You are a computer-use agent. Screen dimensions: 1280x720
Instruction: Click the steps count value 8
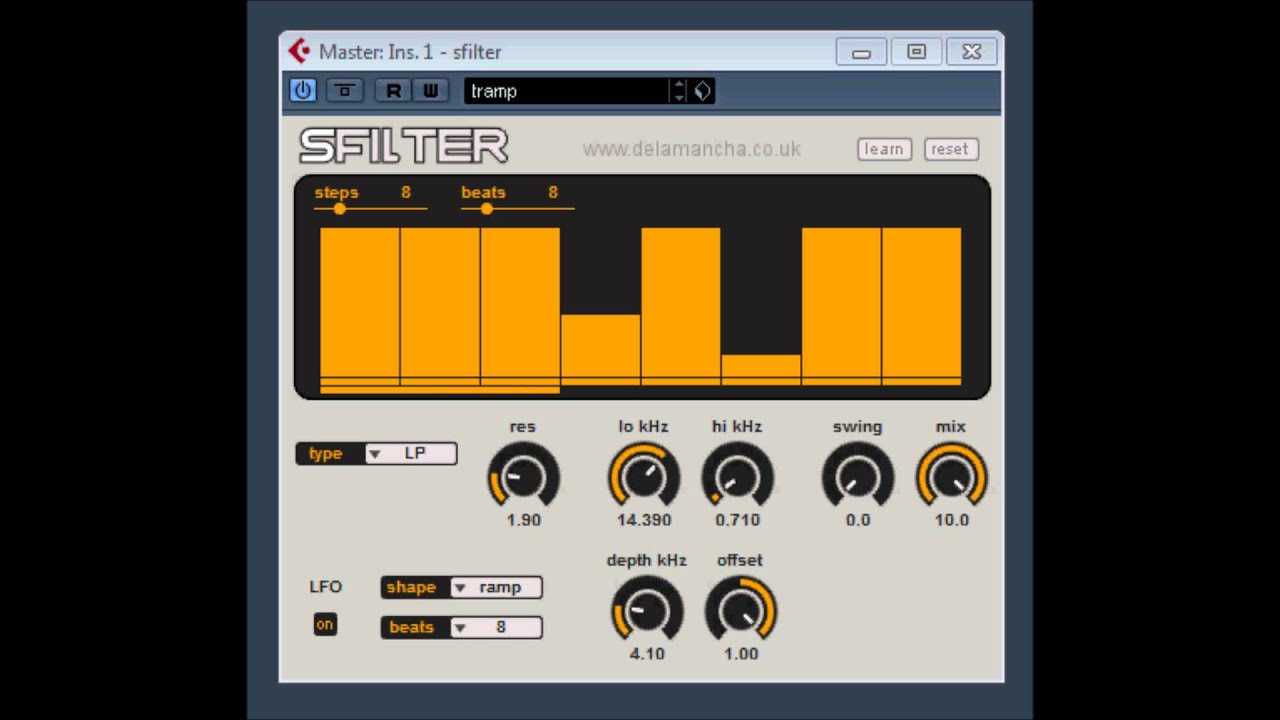[406, 192]
